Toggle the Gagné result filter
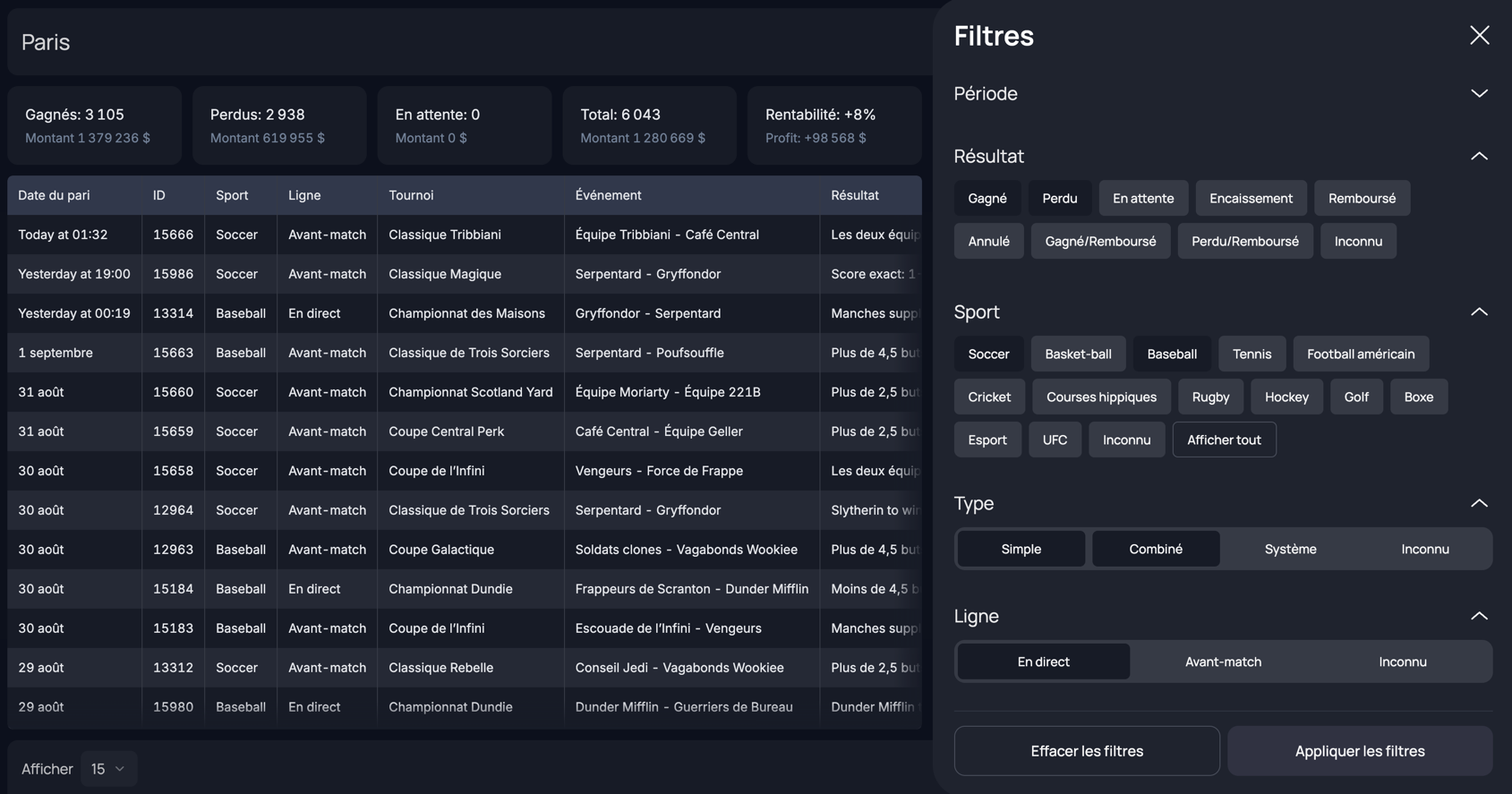The width and height of the screenshot is (1512, 794). 987,199
